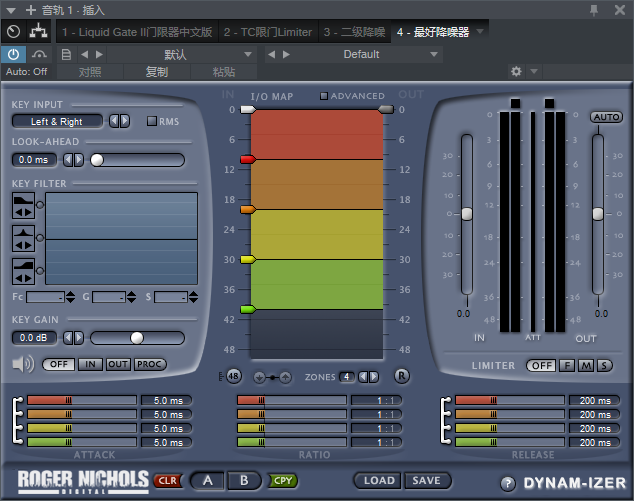Switch to TC Limiter insert tab

(x=268, y=32)
